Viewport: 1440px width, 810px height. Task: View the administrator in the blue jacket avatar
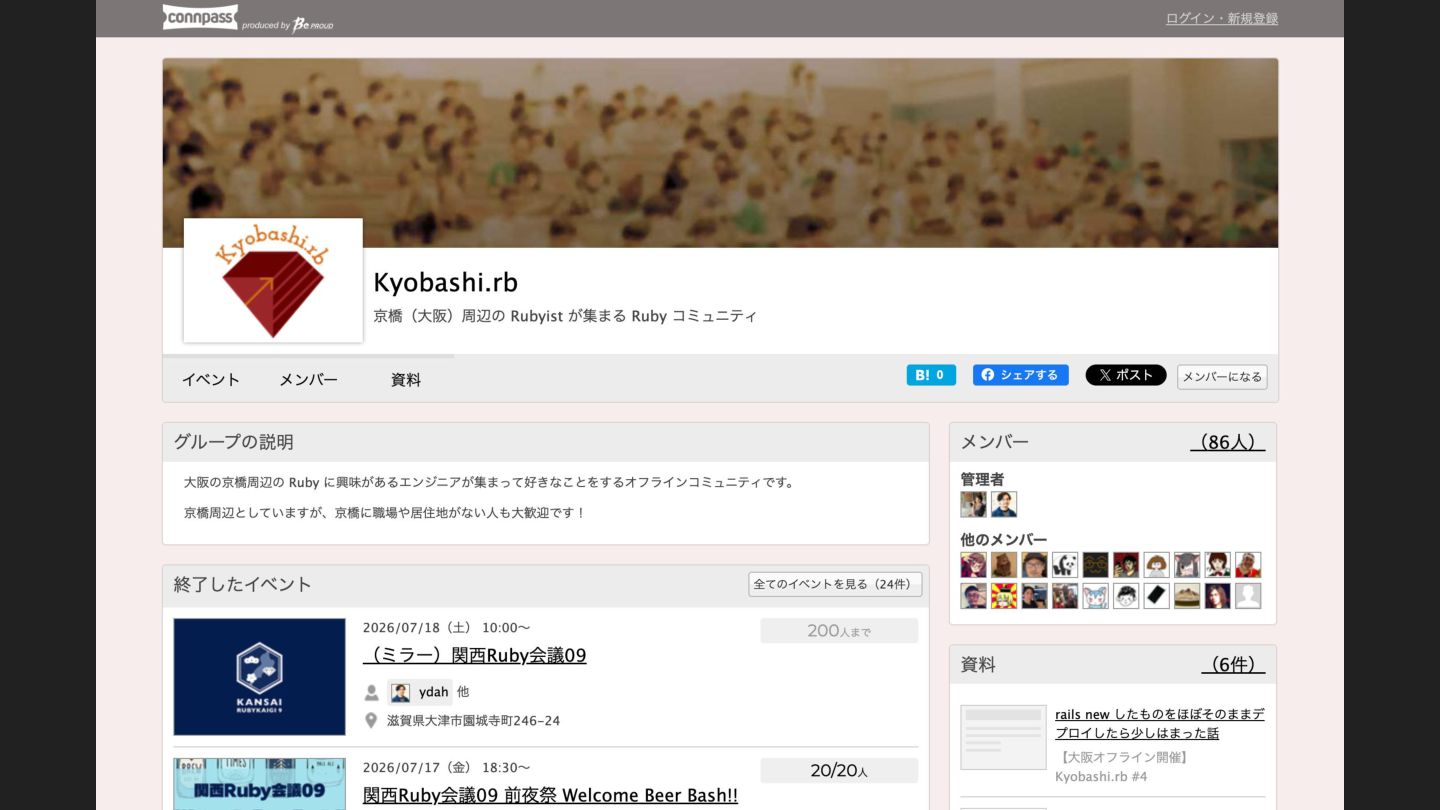(1004, 504)
